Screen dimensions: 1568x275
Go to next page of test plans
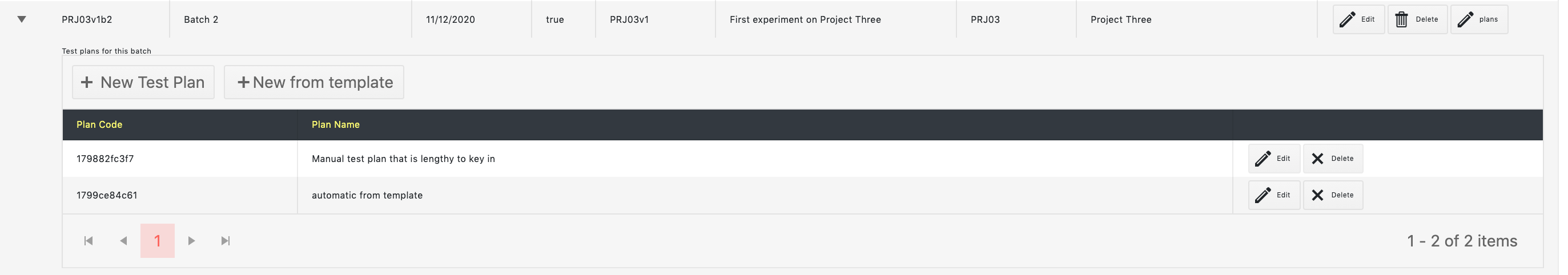192,241
